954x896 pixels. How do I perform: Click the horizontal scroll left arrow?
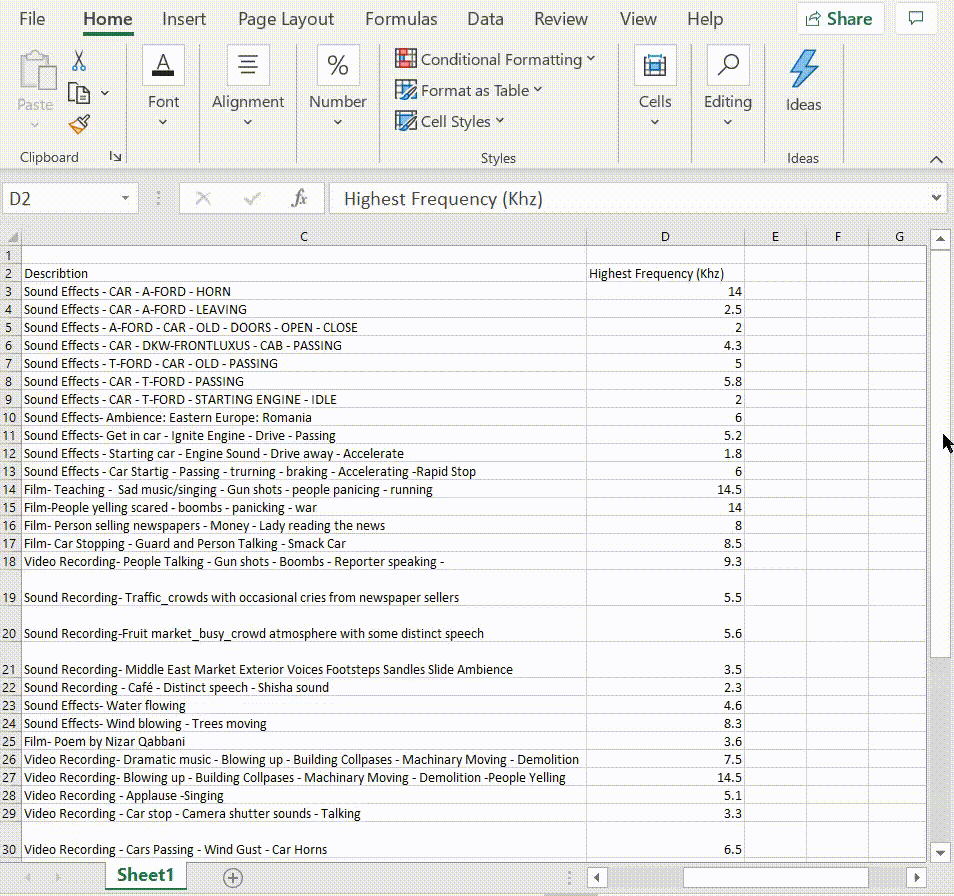tap(597, 877)
